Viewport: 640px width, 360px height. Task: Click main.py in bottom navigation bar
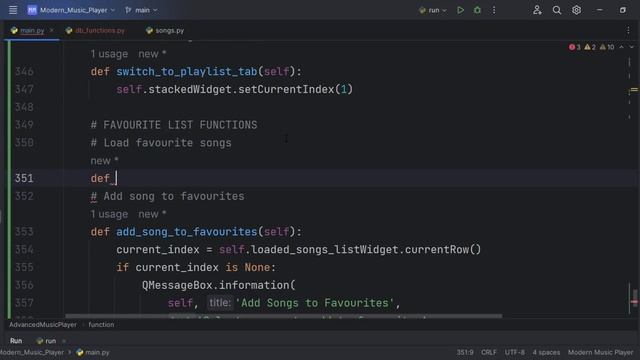coord(93,353)
